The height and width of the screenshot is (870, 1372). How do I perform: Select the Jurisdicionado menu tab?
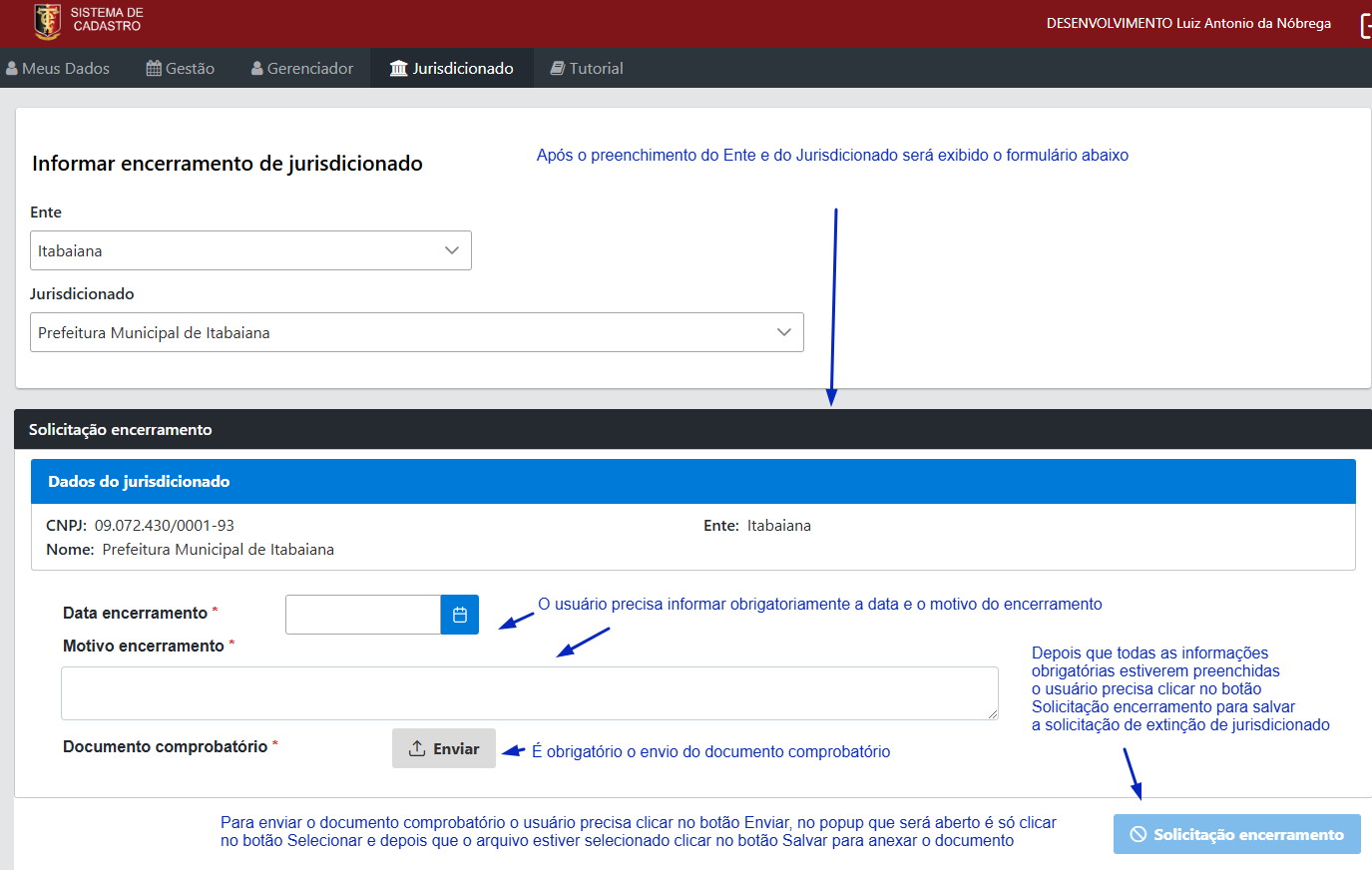pos(452,68)
